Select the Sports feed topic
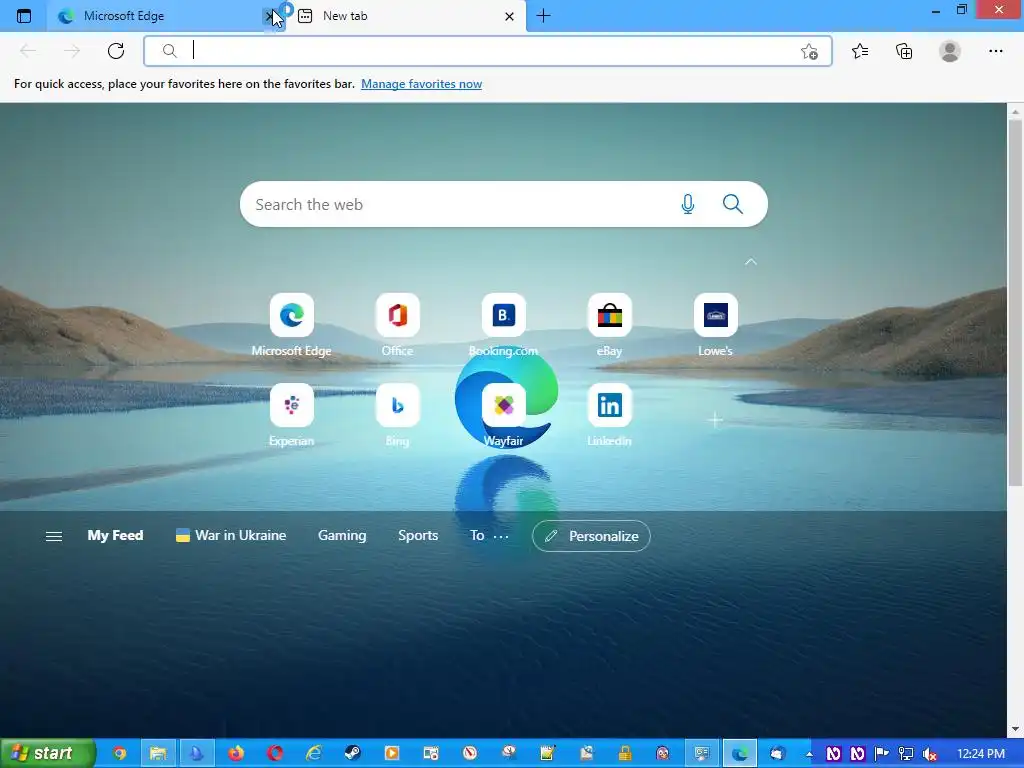Screen dimensions: 1024x768 418,536
